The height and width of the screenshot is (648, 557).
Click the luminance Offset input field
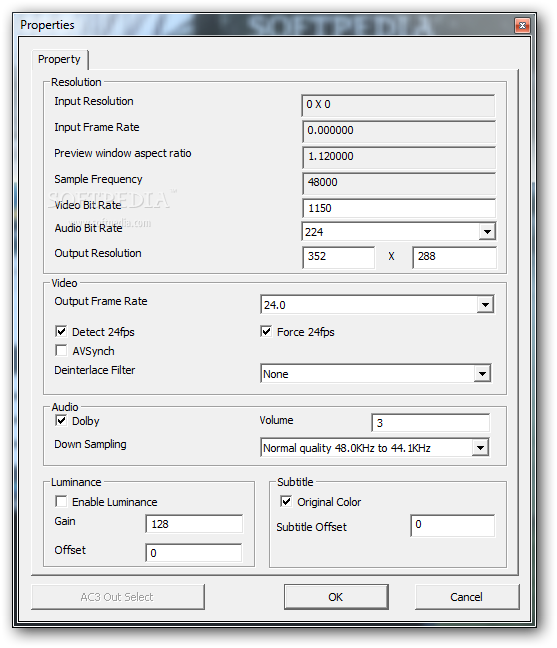(x=193, y=553)
